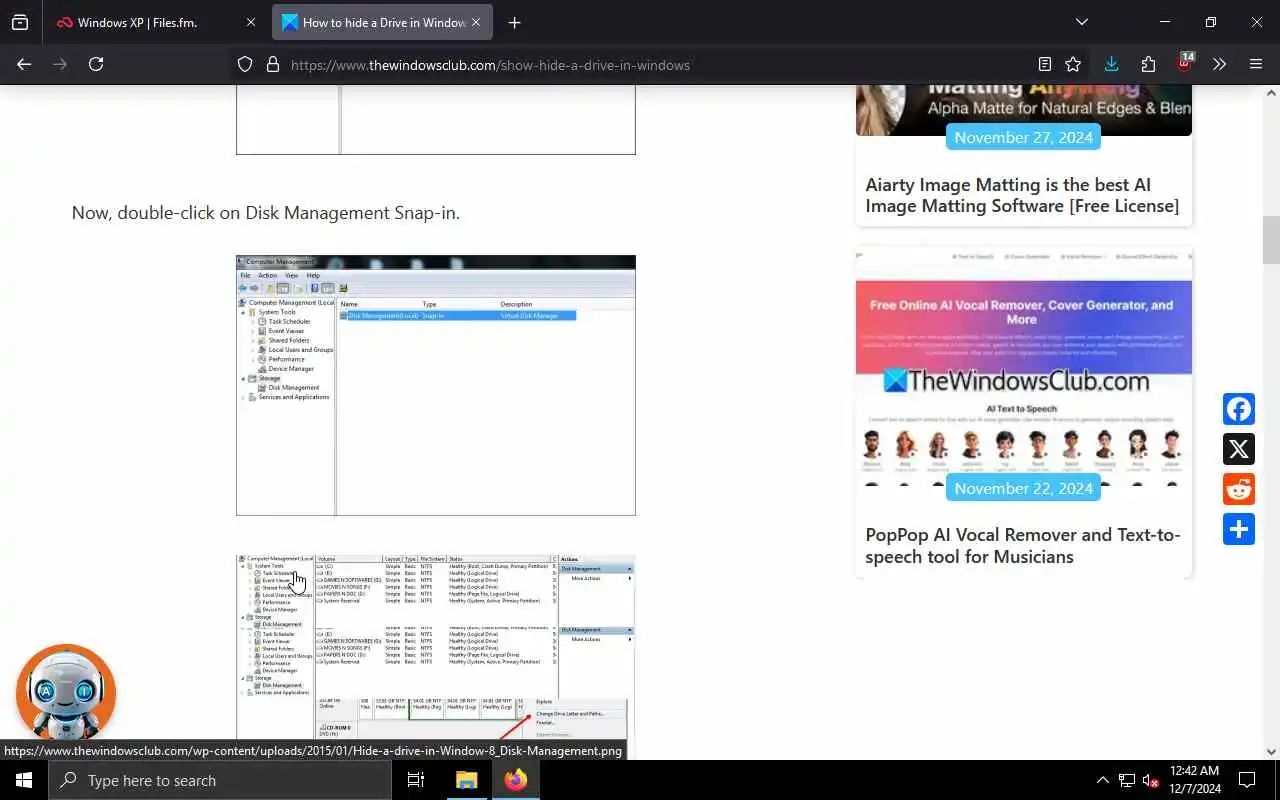Close the Windows XP Files.fm tab
1280x800 pixels.
tap(250, 22)
